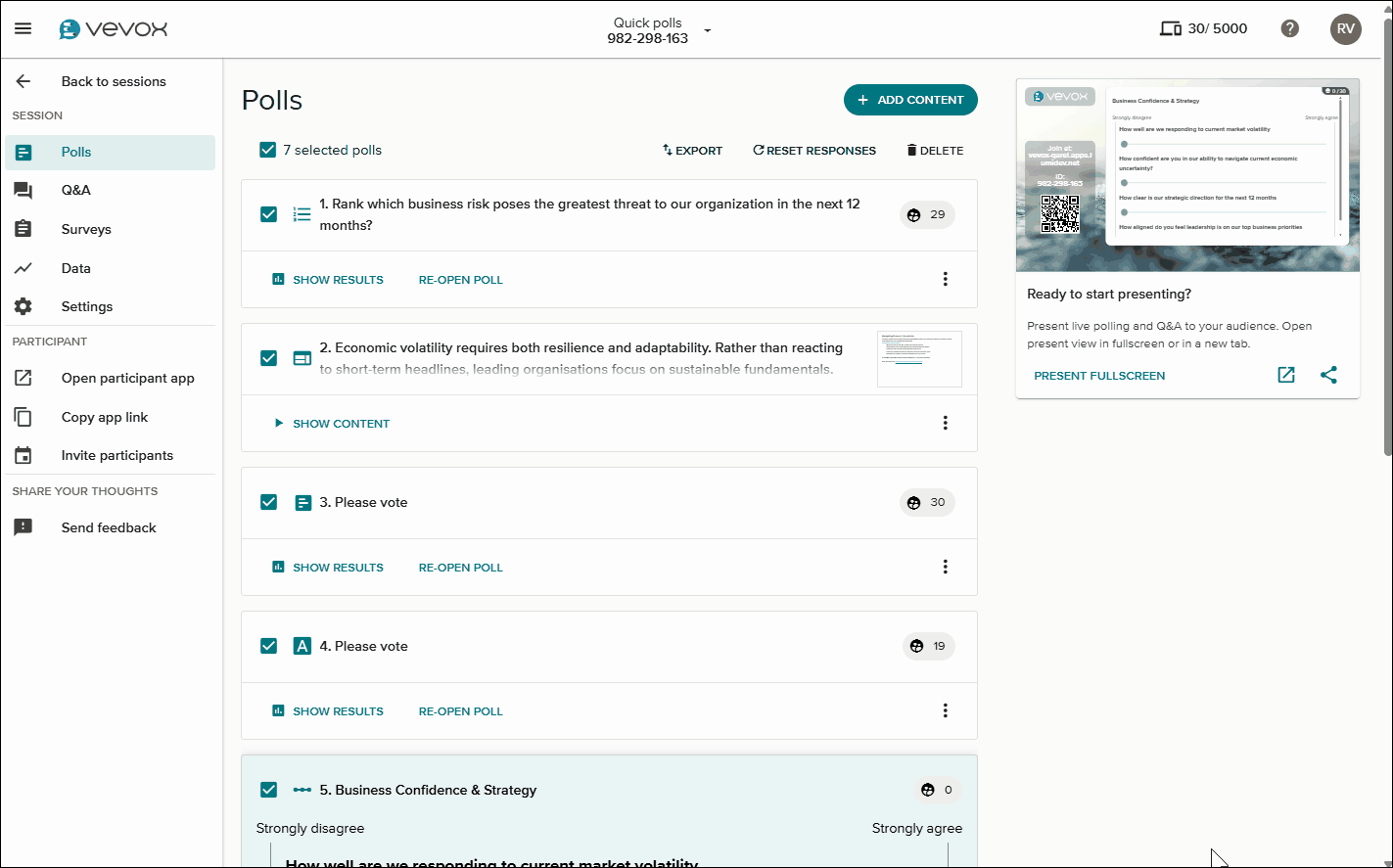Click the participant devices count icon
The image size is (1393, 868).
coord(1170,28)
